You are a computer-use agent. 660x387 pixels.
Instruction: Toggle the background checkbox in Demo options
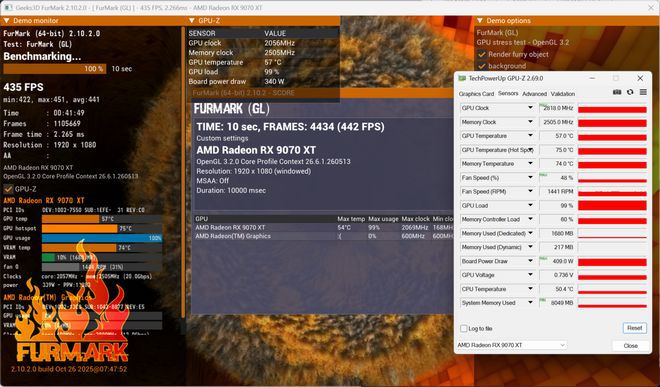(482, 66)
